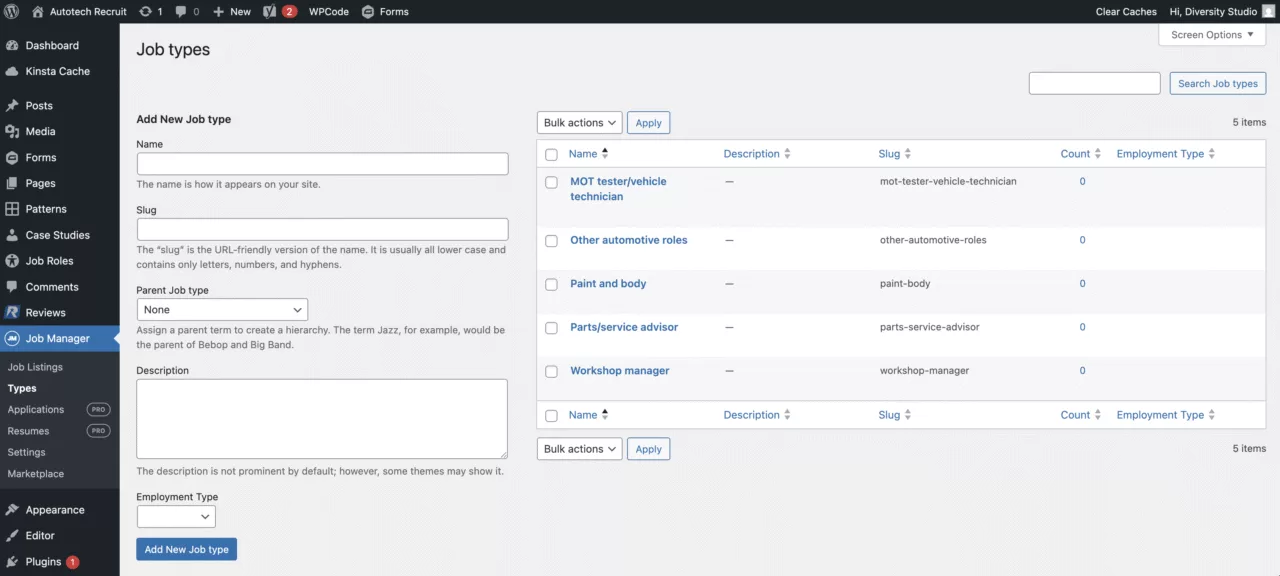Image resolution: width=1280 pixels, height=576 pixels.
Task: Sort by the Count column arrows in table header
Action: point(1097,154)
